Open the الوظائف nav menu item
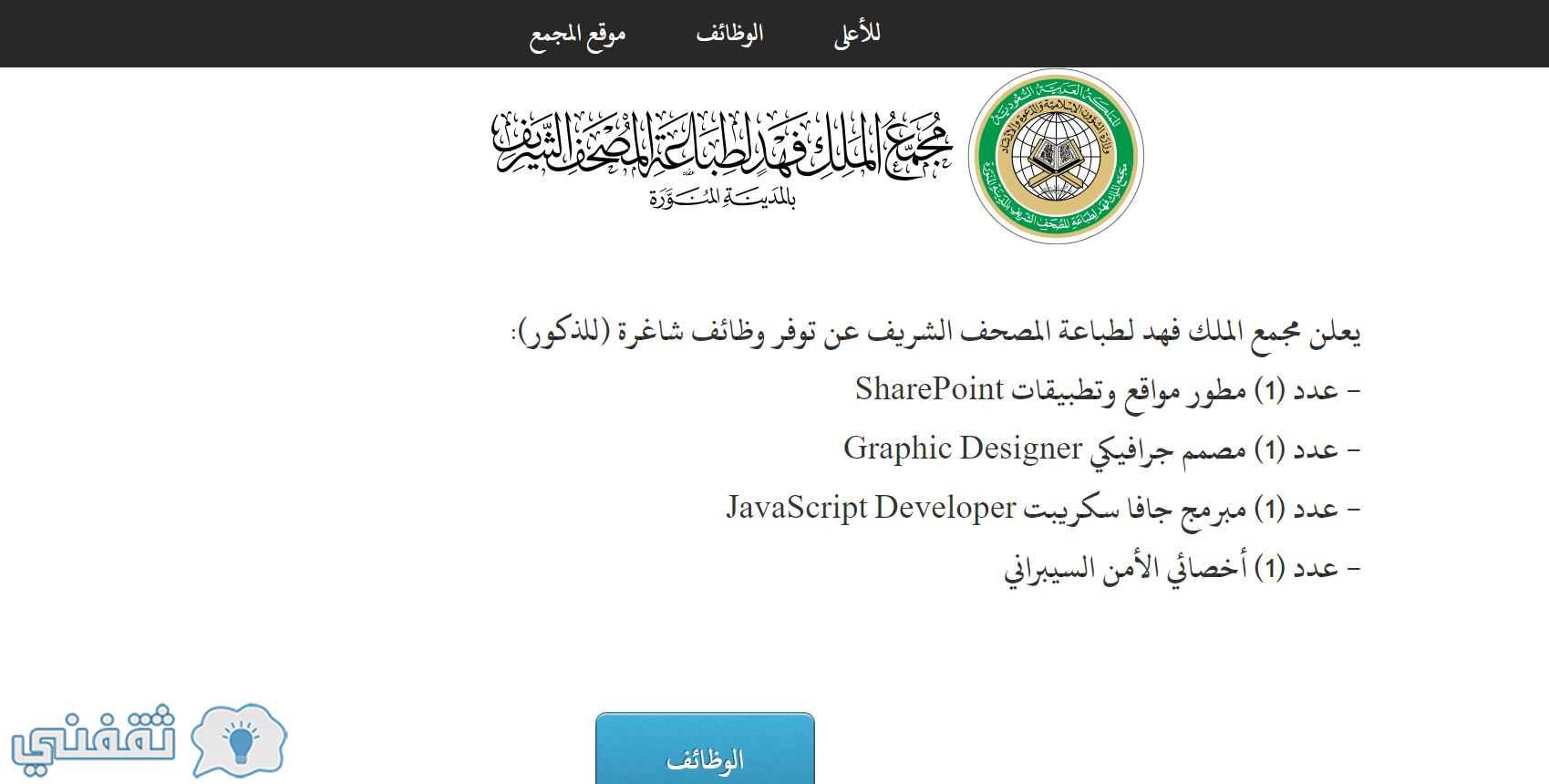 click(x=729, y=34)
